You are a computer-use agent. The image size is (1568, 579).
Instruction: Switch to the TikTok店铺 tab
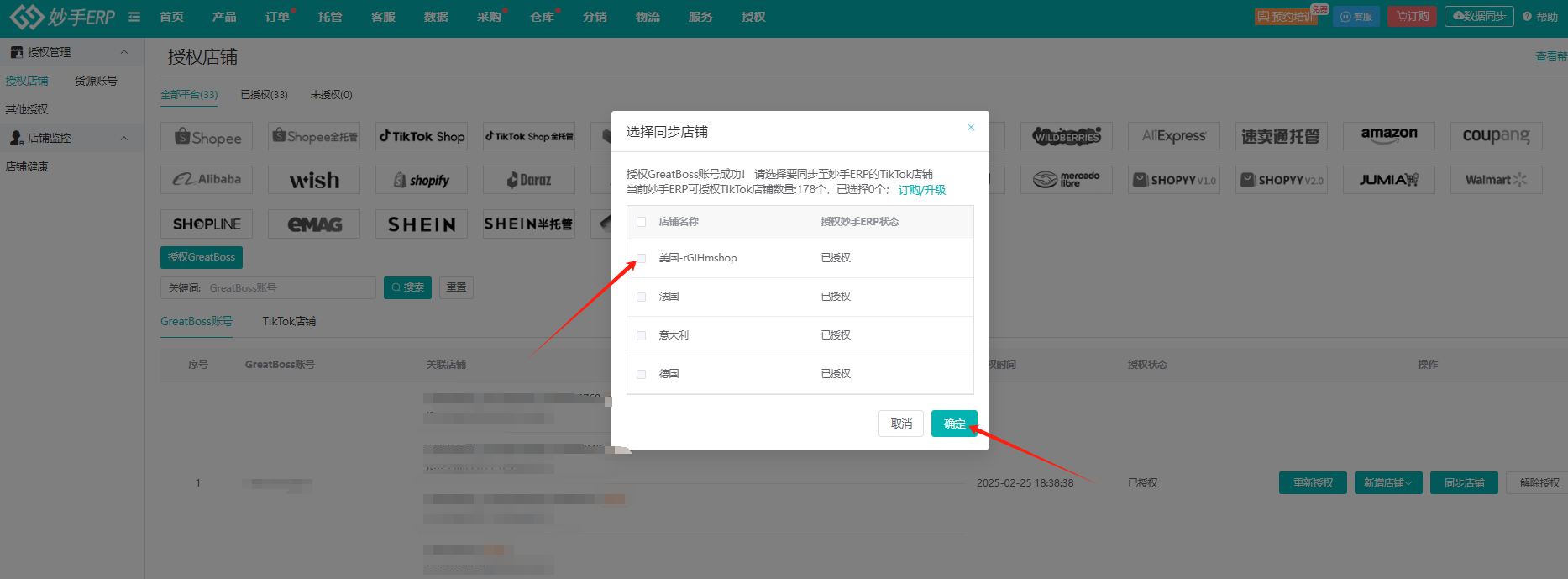tap(289, 321)
